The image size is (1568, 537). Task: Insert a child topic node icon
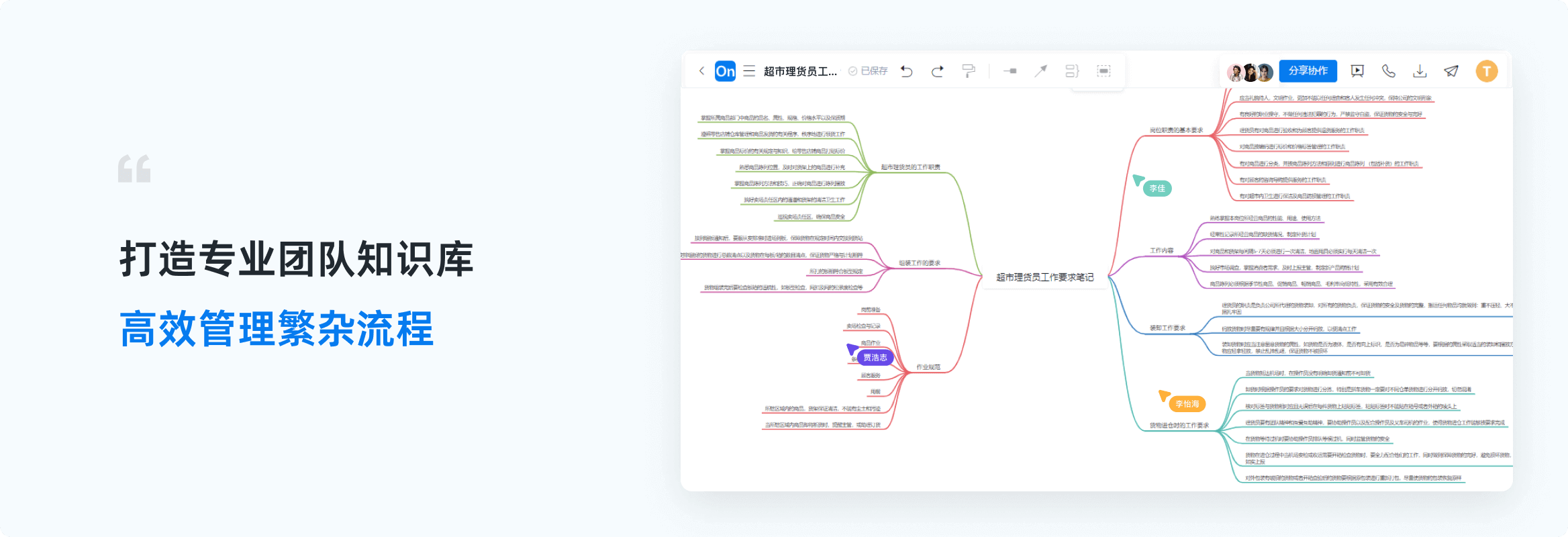click(1010, 71)
